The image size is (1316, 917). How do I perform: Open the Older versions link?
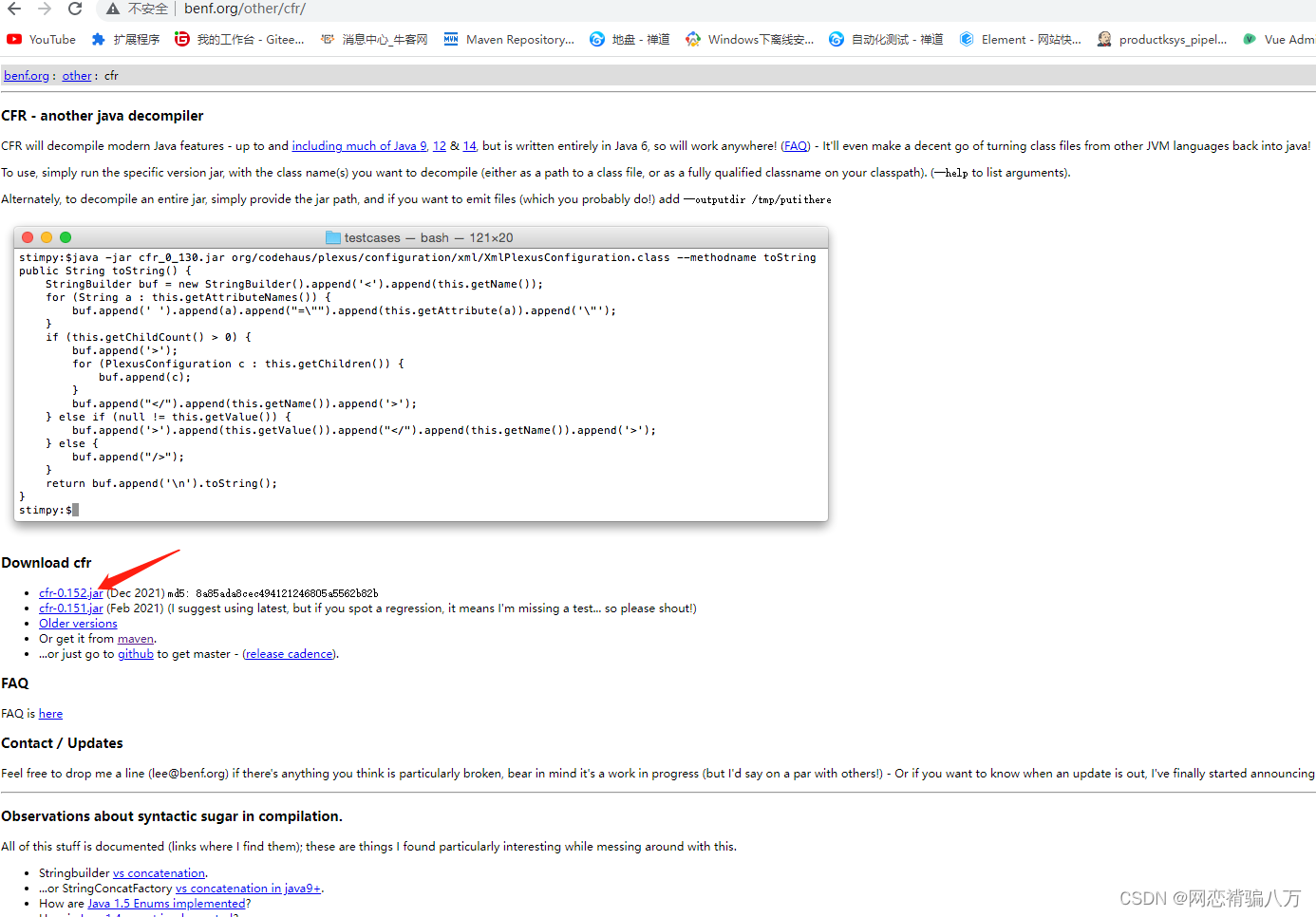[78, 624]
